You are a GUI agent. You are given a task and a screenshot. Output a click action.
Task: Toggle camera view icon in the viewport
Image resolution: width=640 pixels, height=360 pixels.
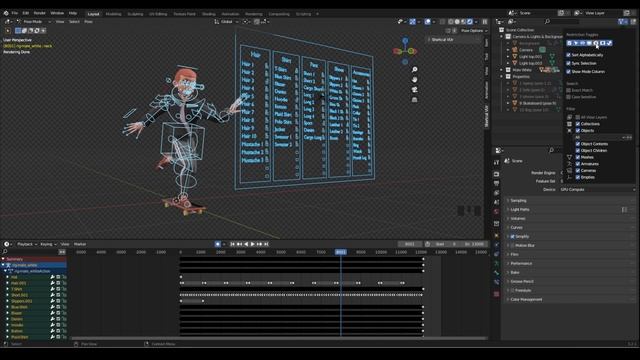click(414, 89)
